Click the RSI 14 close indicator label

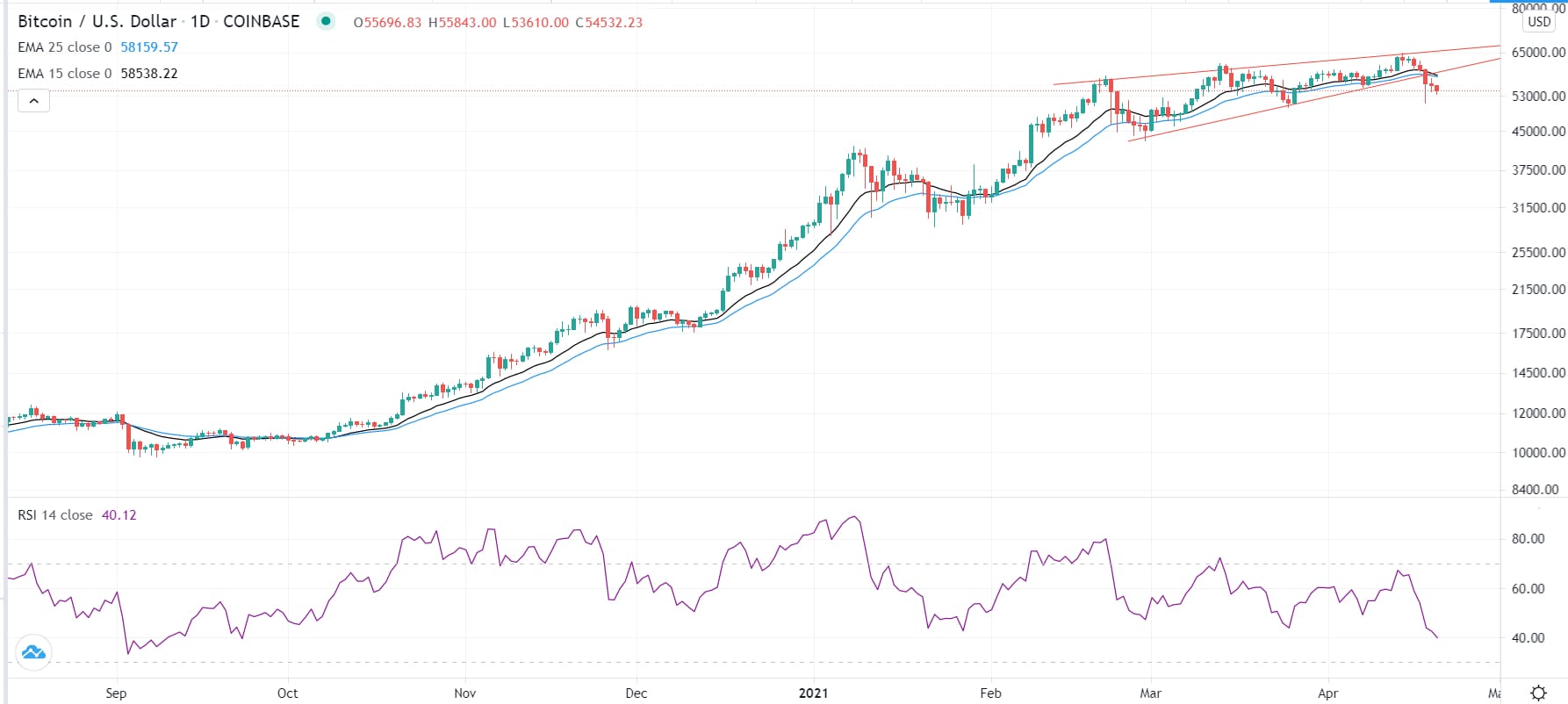click(x=54, y=515)
